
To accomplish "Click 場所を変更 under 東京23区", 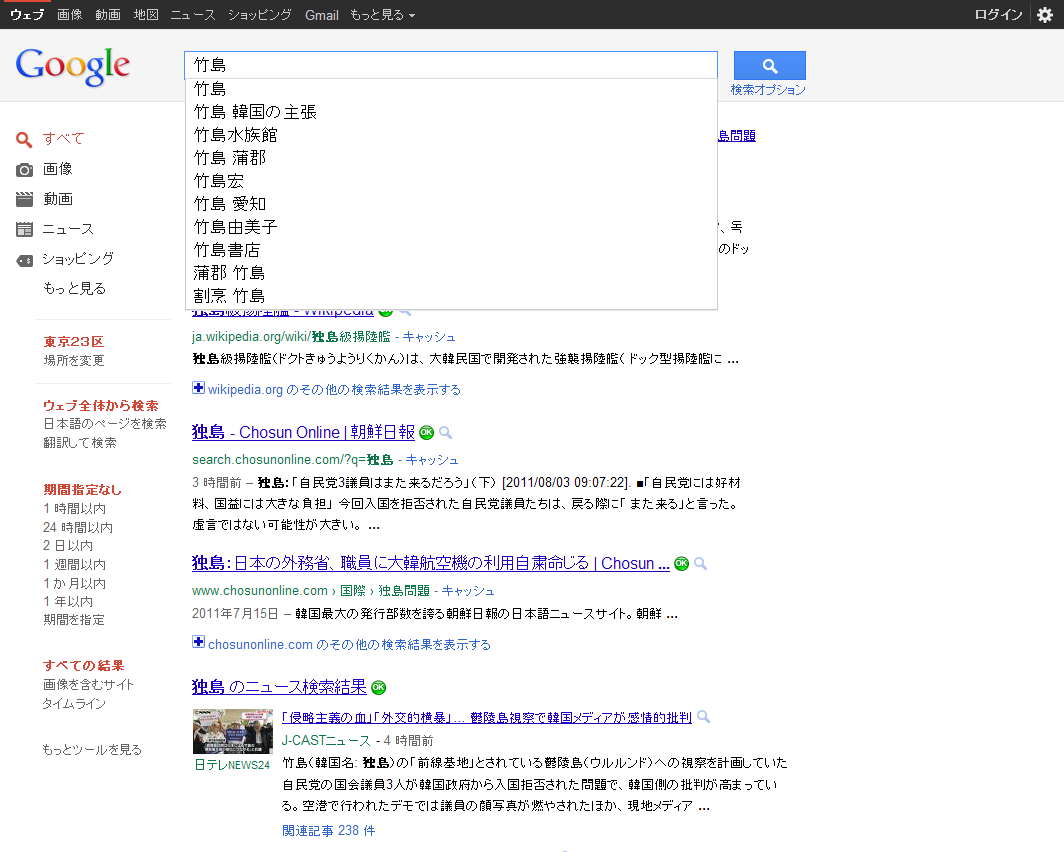I will pos(74,360).
